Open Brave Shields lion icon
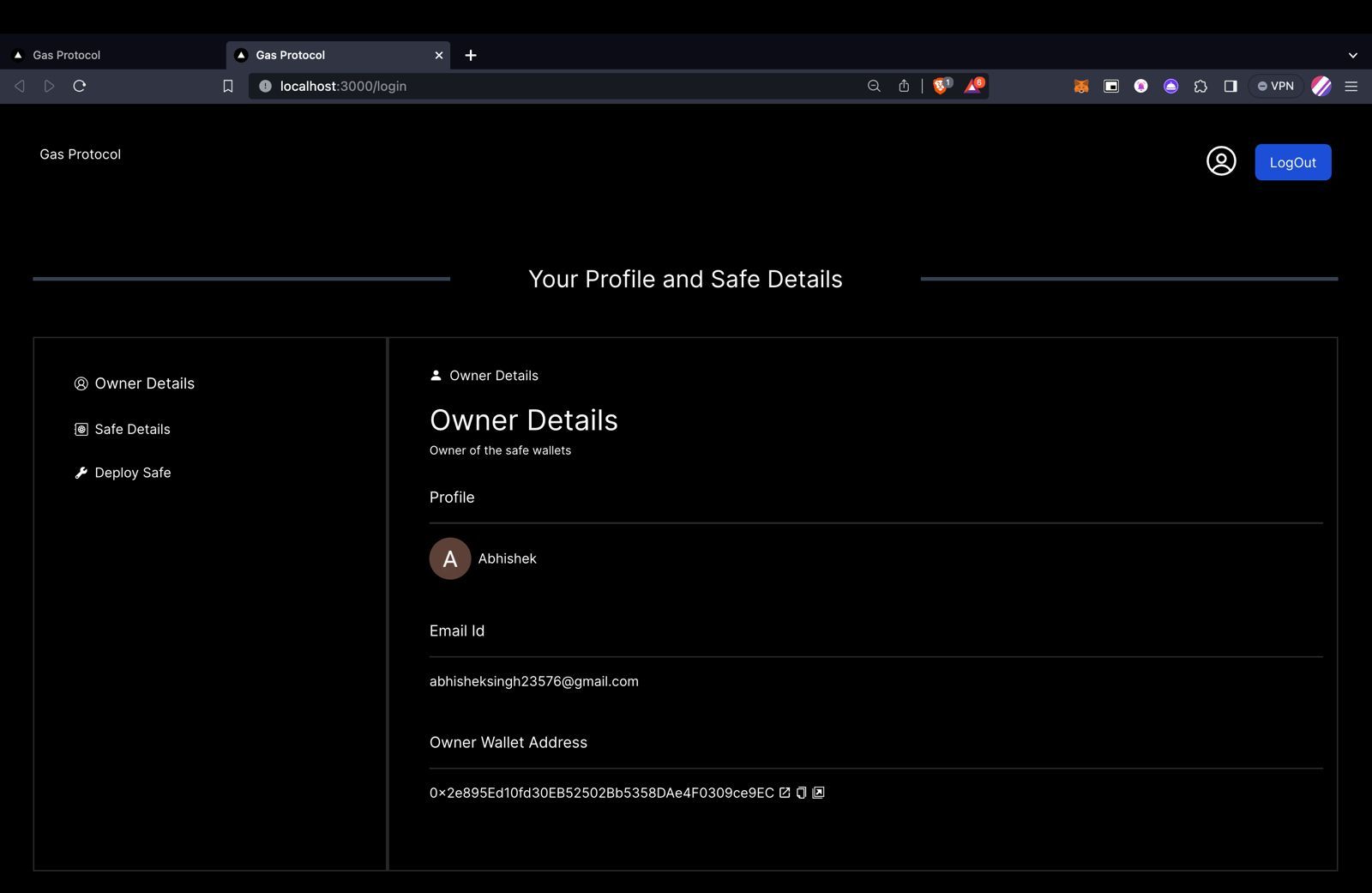Image resolution: width=1372 pixels, height=893 pixels. (942, 86)
